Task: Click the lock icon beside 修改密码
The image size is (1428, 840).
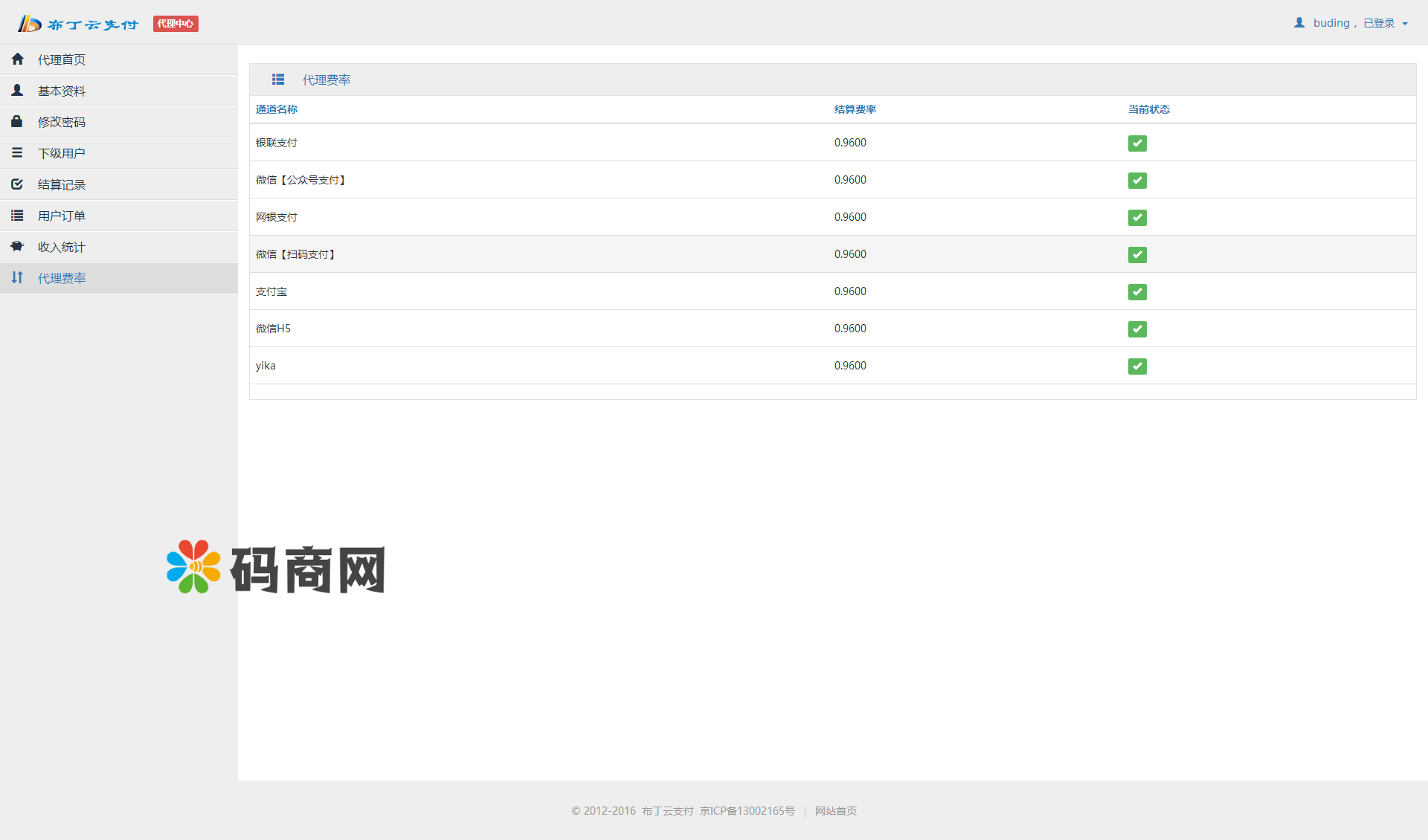Action: (17, 121)
